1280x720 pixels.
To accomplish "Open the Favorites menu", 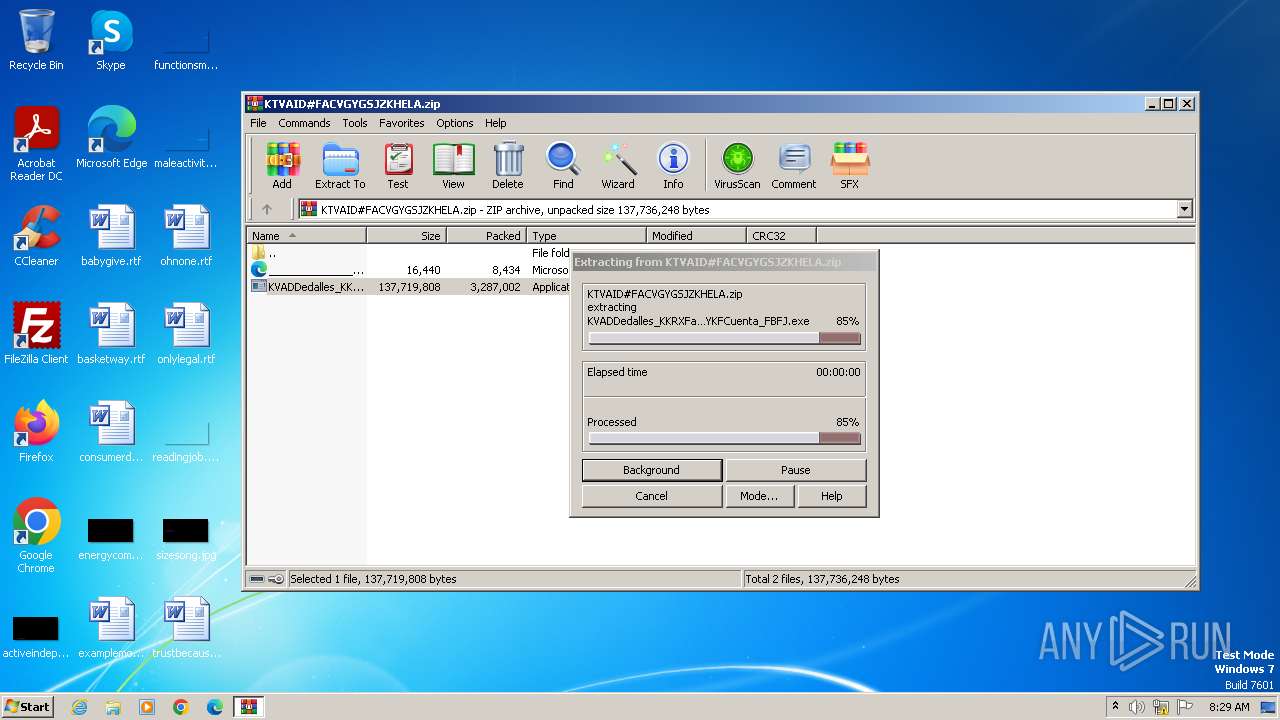I will coord(401,123).
